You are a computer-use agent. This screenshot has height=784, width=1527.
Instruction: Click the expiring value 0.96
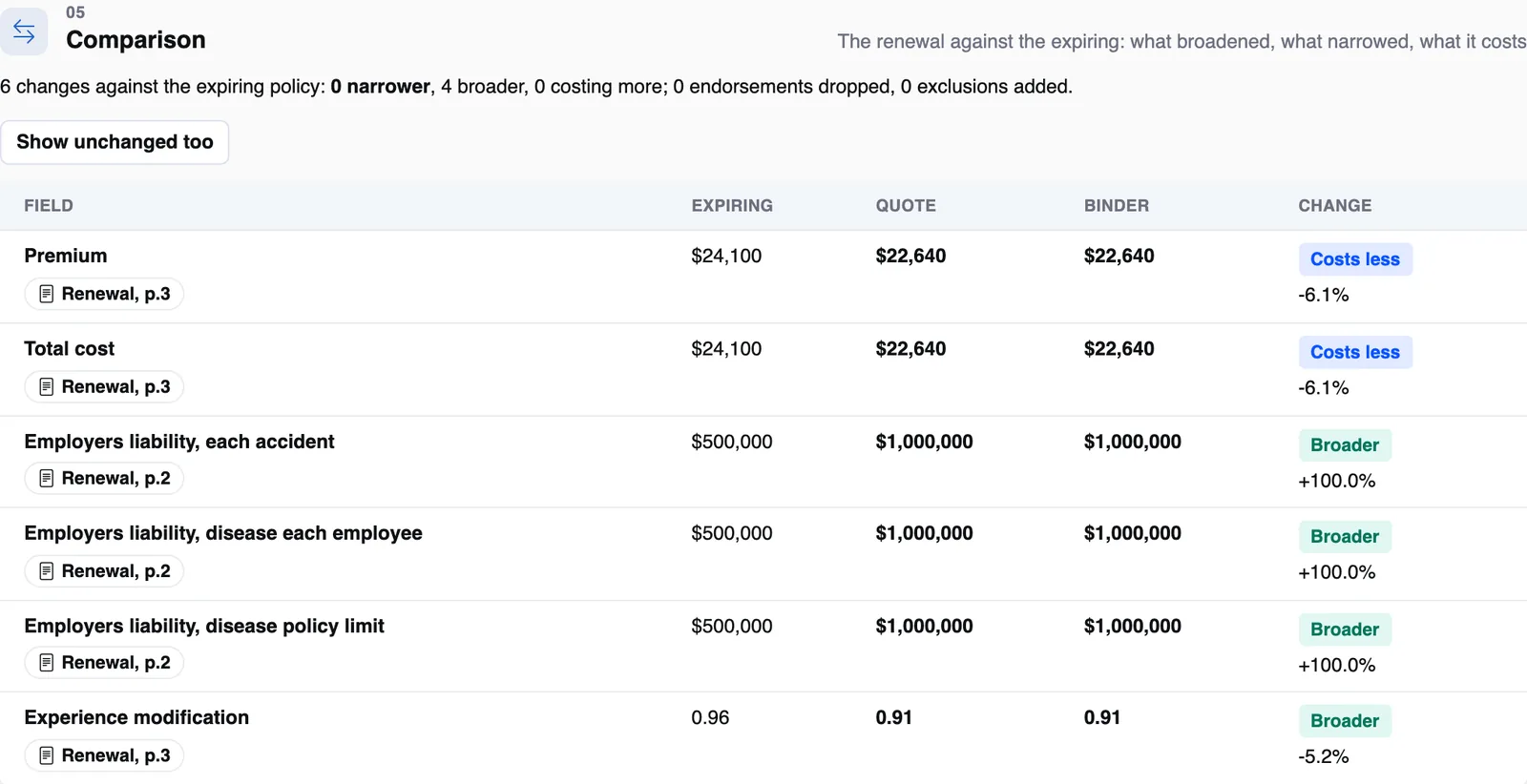coord(710,717)
